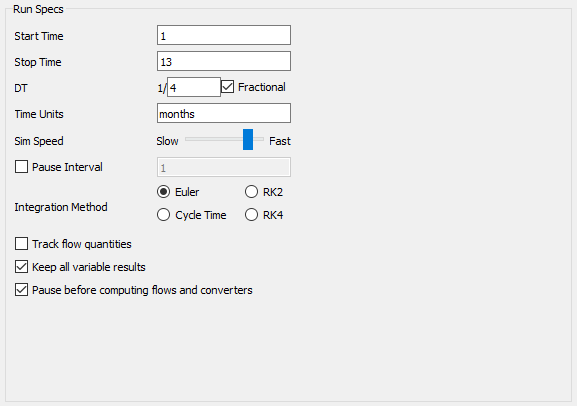Enable Track flow quantities
The image size is (577, 406).
21,244
